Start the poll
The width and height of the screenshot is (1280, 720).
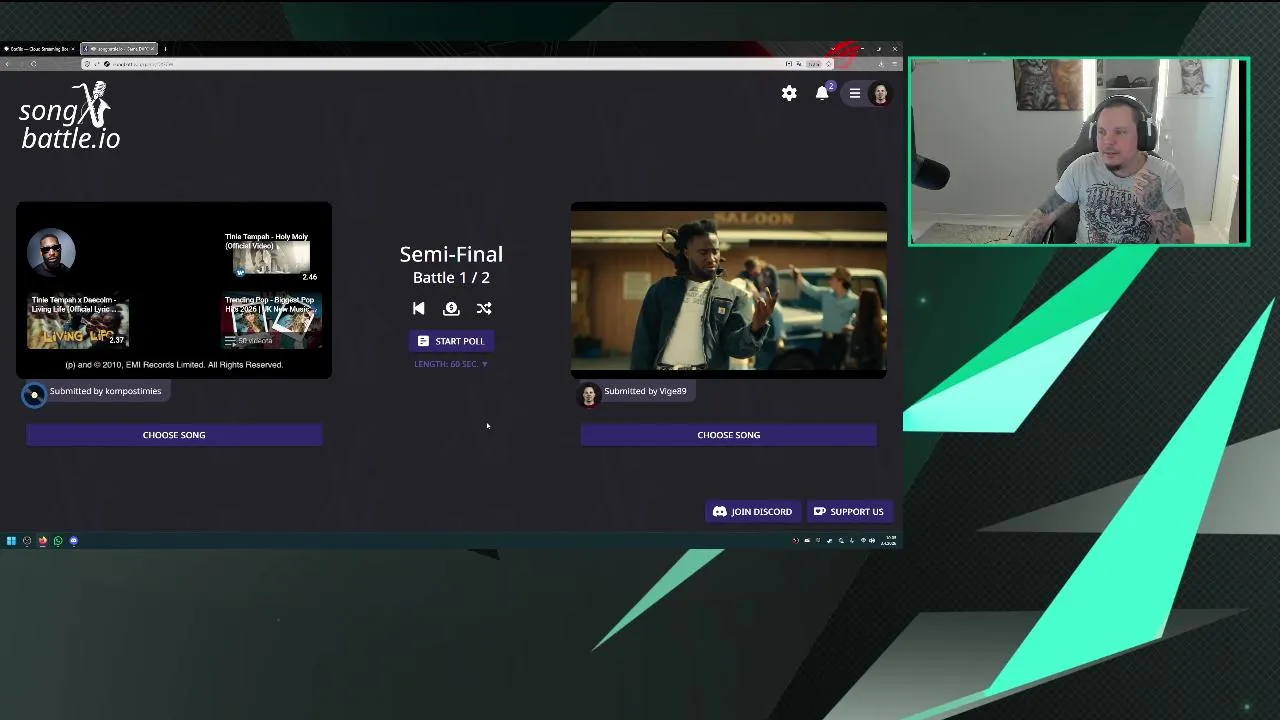point(451,341)
